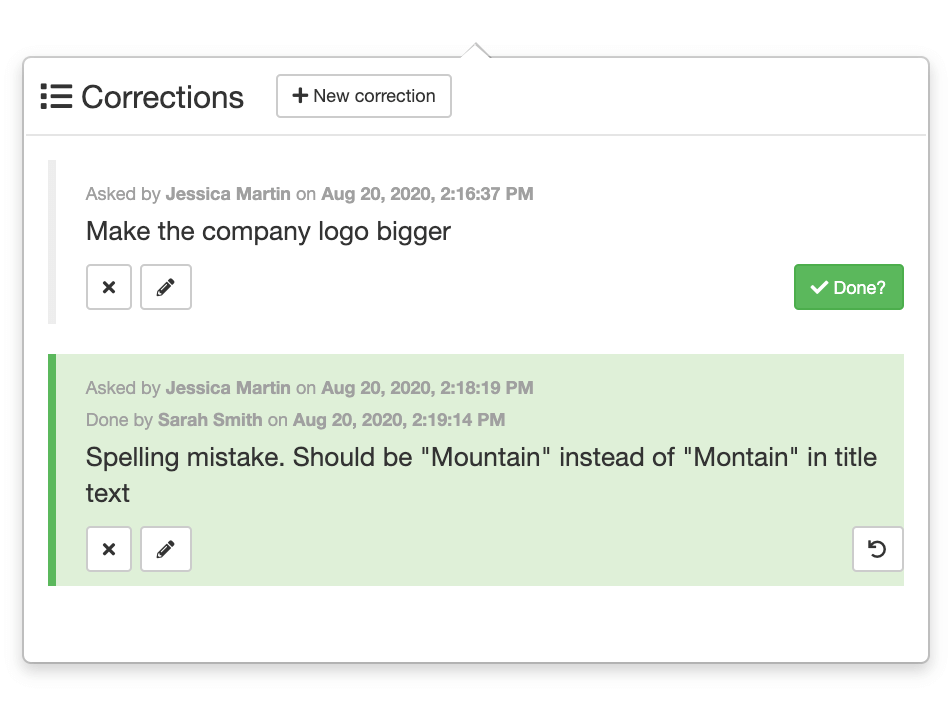Click the "Corrections" panel title
The width and height of the screenshot is (952, 708).
[x=162, y=97]
